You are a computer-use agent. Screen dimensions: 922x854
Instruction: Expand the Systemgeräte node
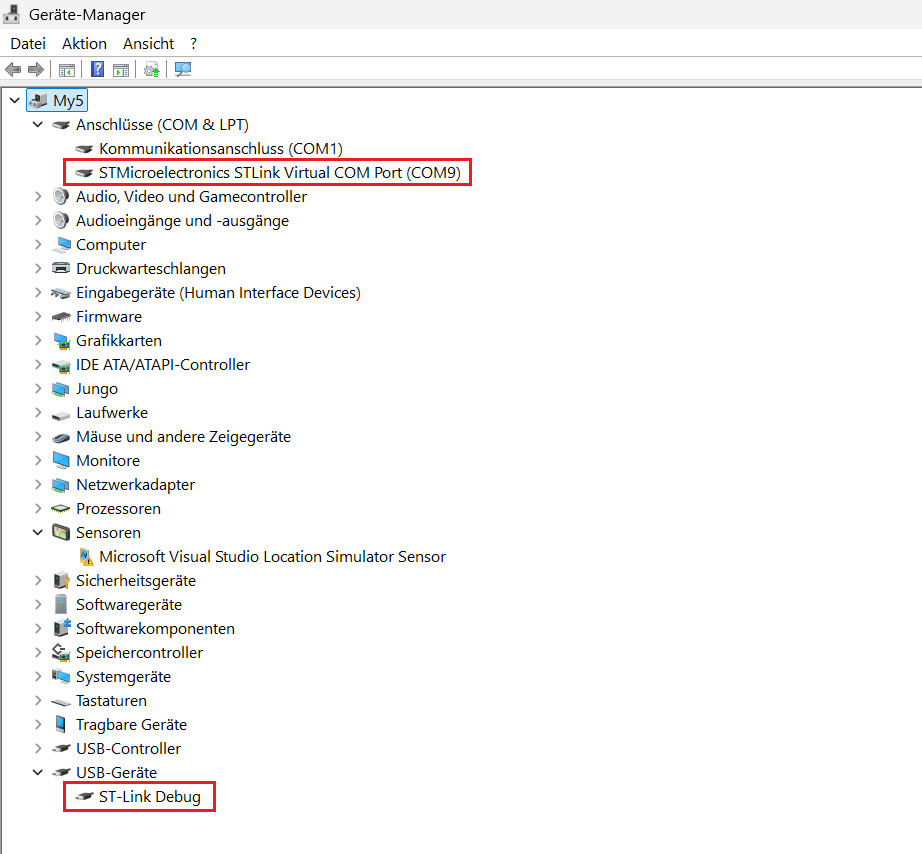(x=38, y=676)
